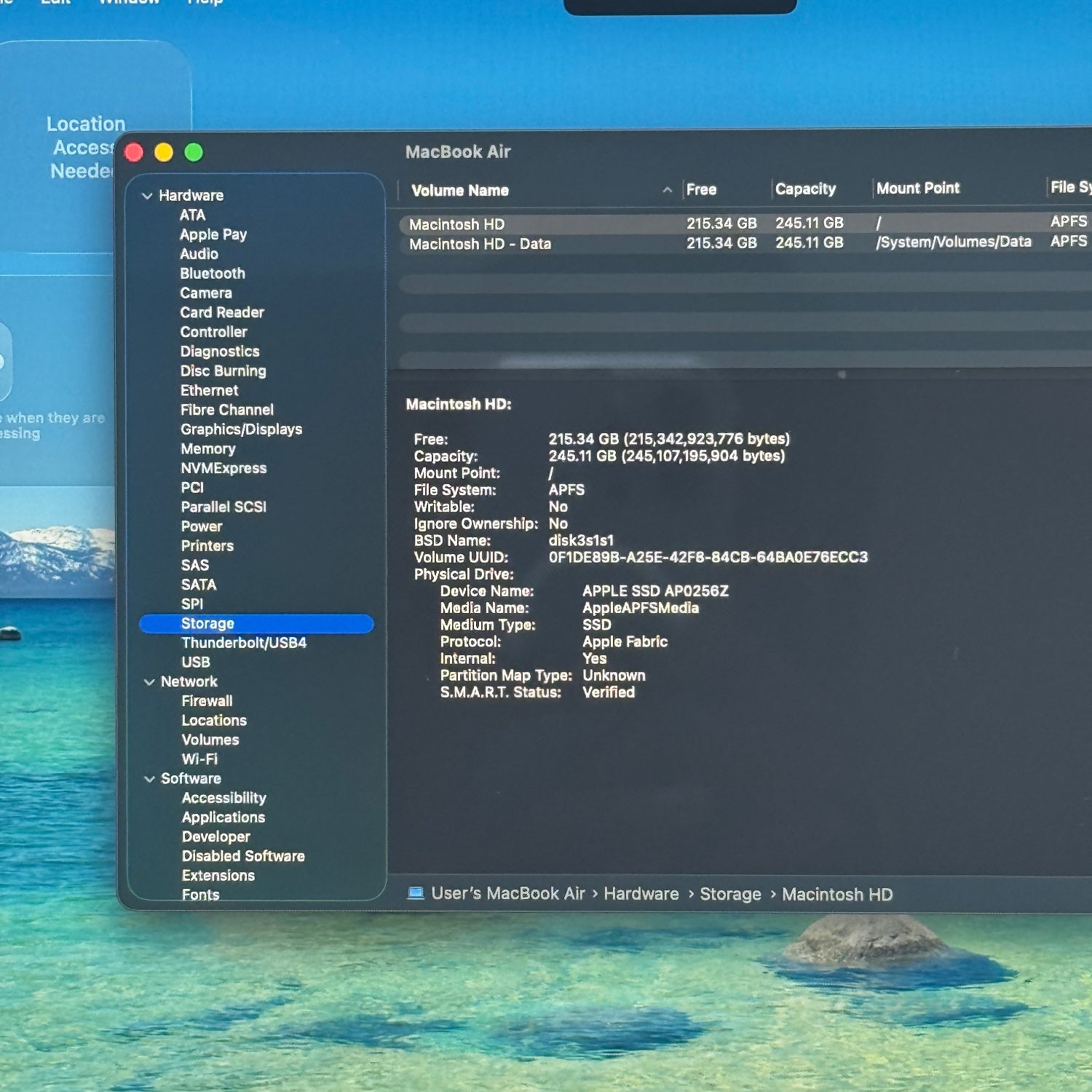
Task: Click User's MacBook Air in path bar
Action: [508, 893]
